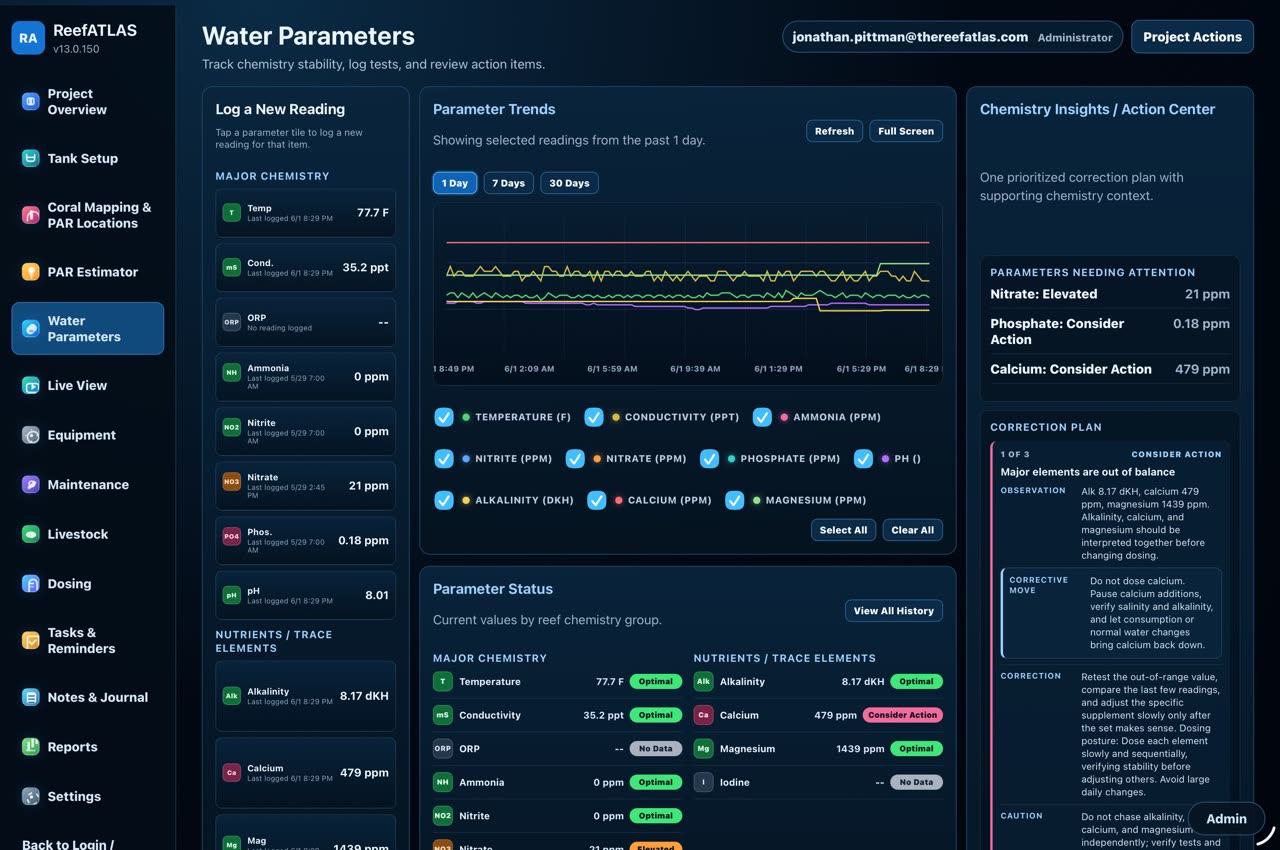This screenshot has width=1280, height=850.
Task: Click the green T icon on Temp tile
Action: [x=231, y=213]
